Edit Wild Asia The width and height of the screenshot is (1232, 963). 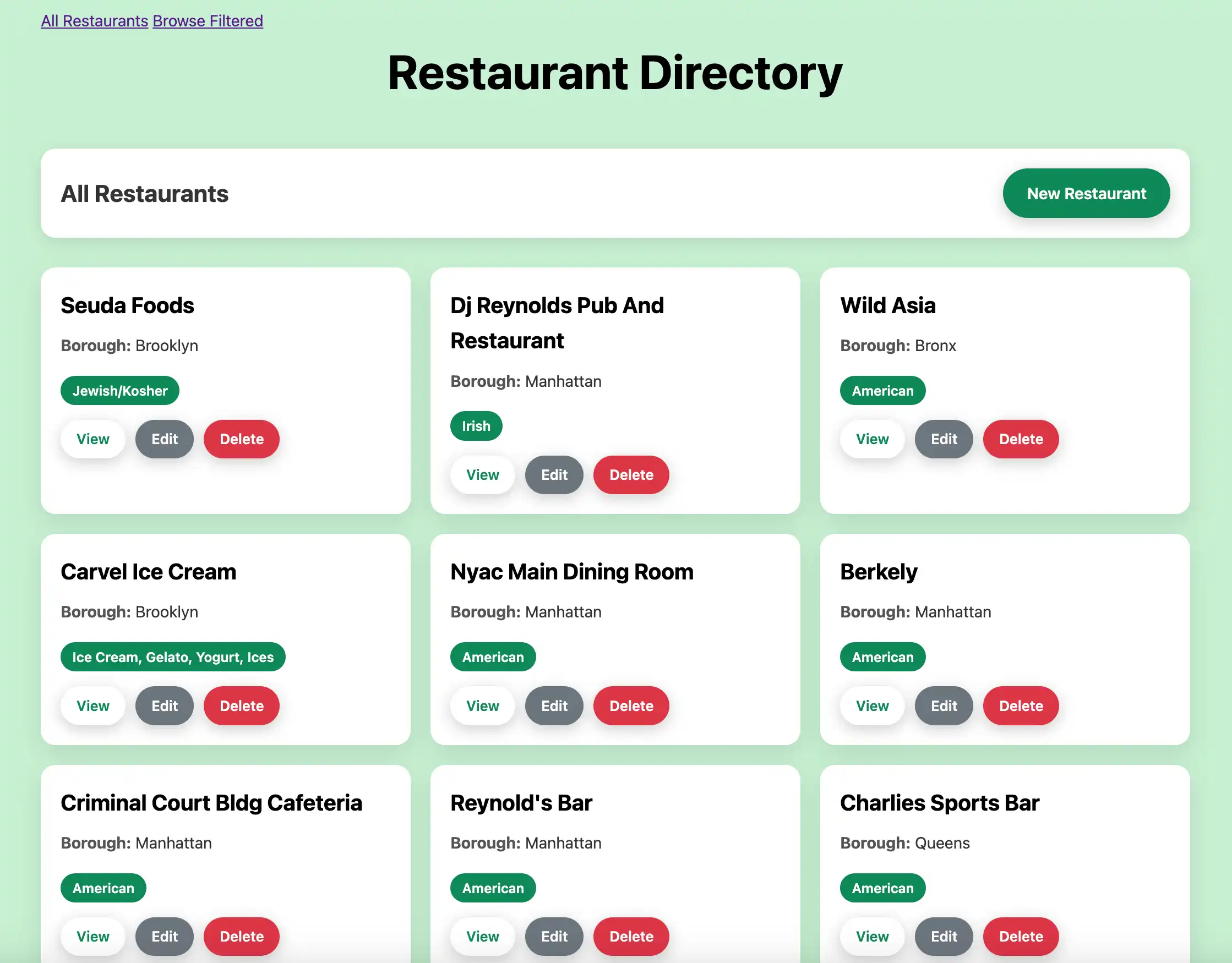pos(943,439)
